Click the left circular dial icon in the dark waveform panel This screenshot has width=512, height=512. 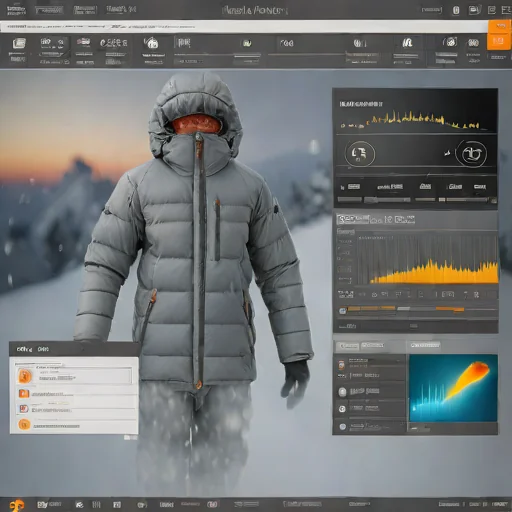360,154
